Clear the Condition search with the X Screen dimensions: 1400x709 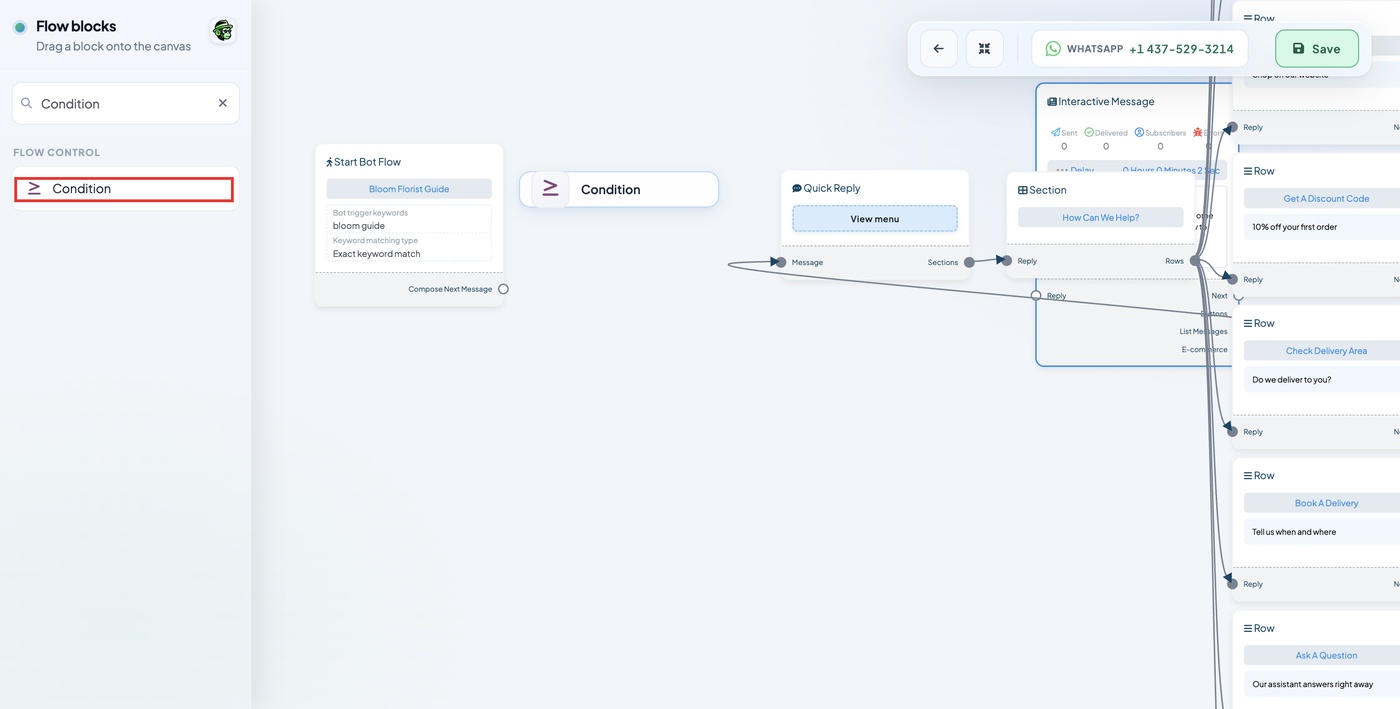[223, 103]
